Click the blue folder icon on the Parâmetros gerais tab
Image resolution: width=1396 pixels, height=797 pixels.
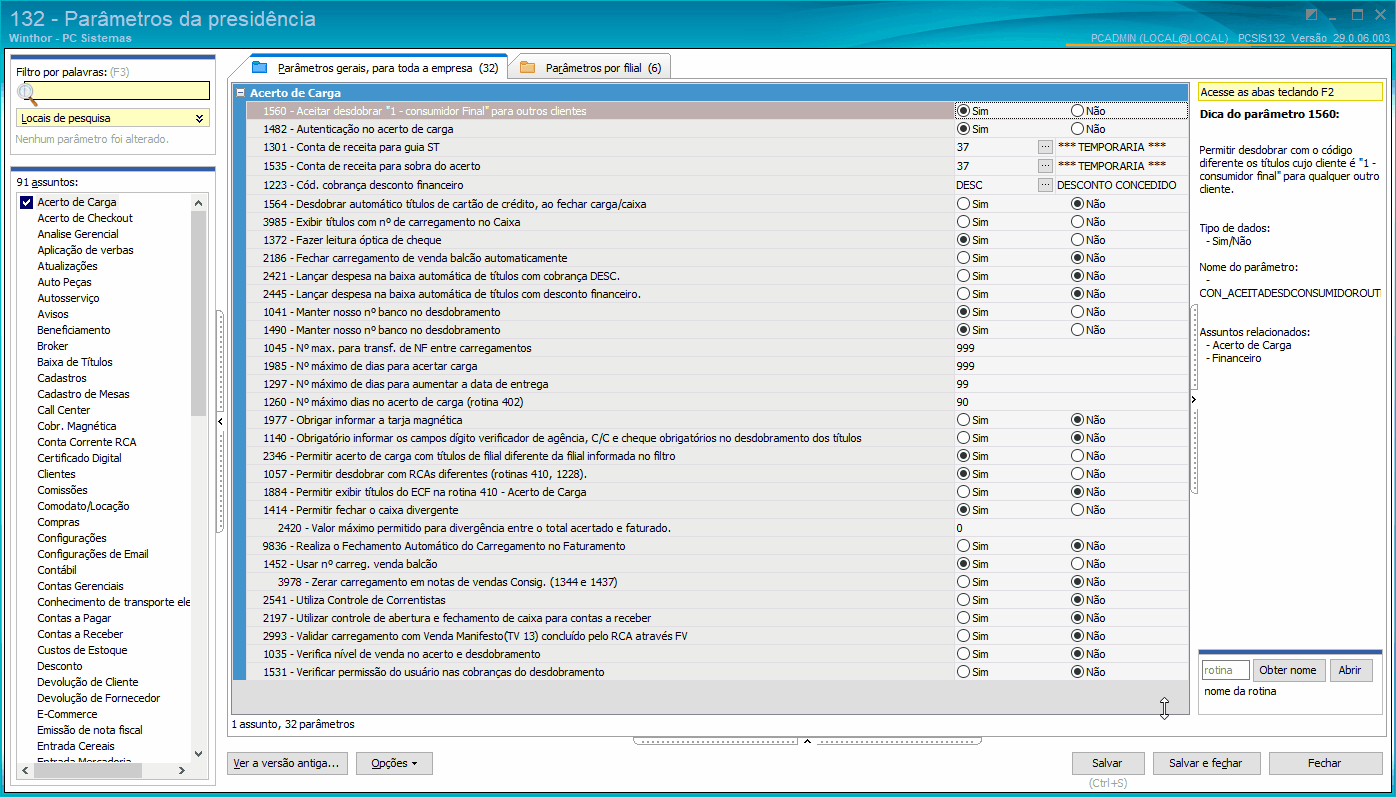(260, 68)
